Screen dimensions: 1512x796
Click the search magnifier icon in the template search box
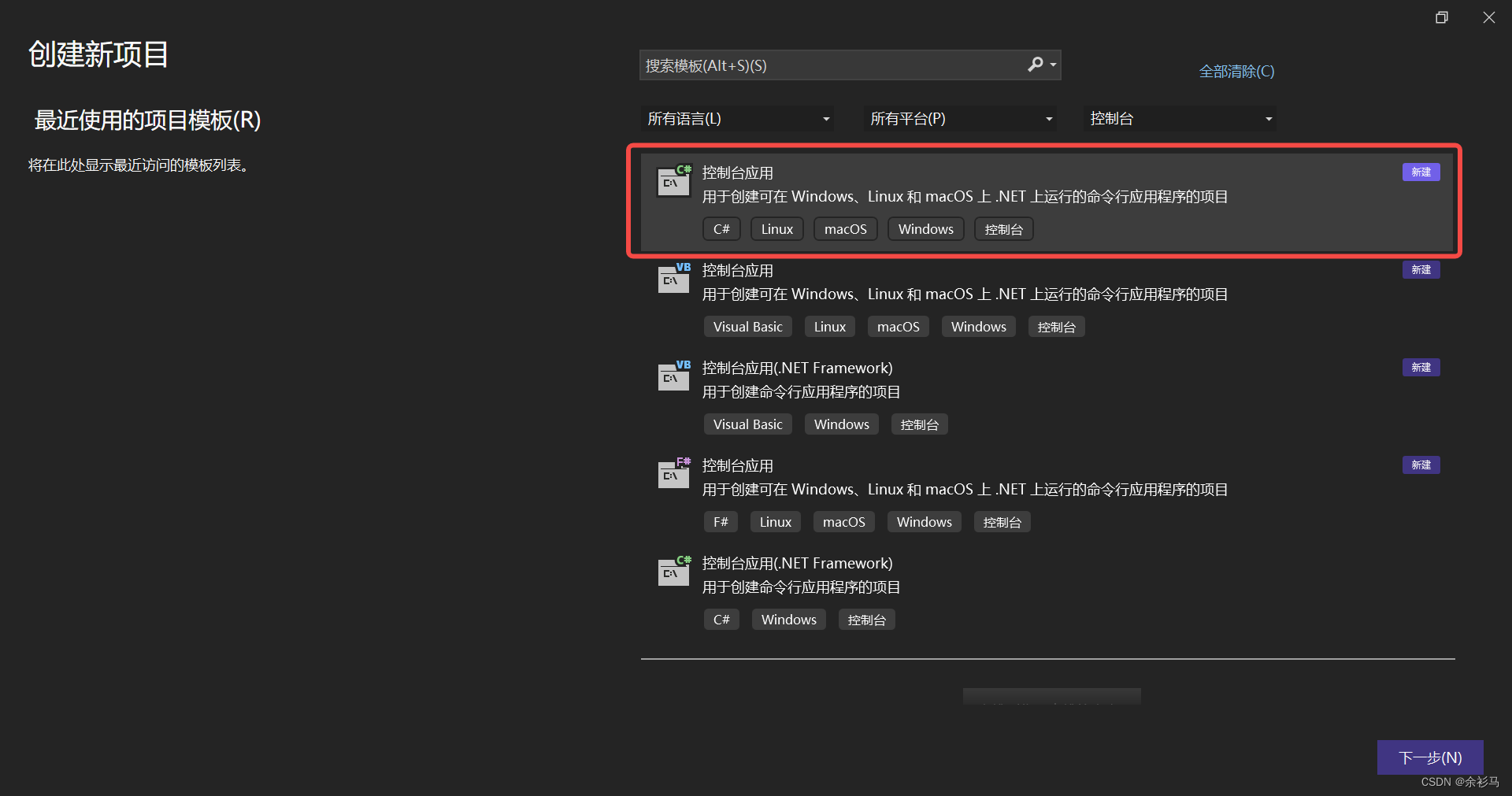(1036, 65)
